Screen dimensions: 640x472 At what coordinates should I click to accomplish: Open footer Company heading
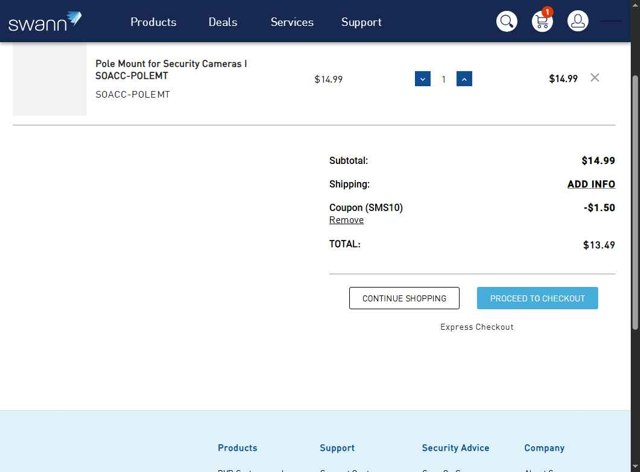pos(544,448)
